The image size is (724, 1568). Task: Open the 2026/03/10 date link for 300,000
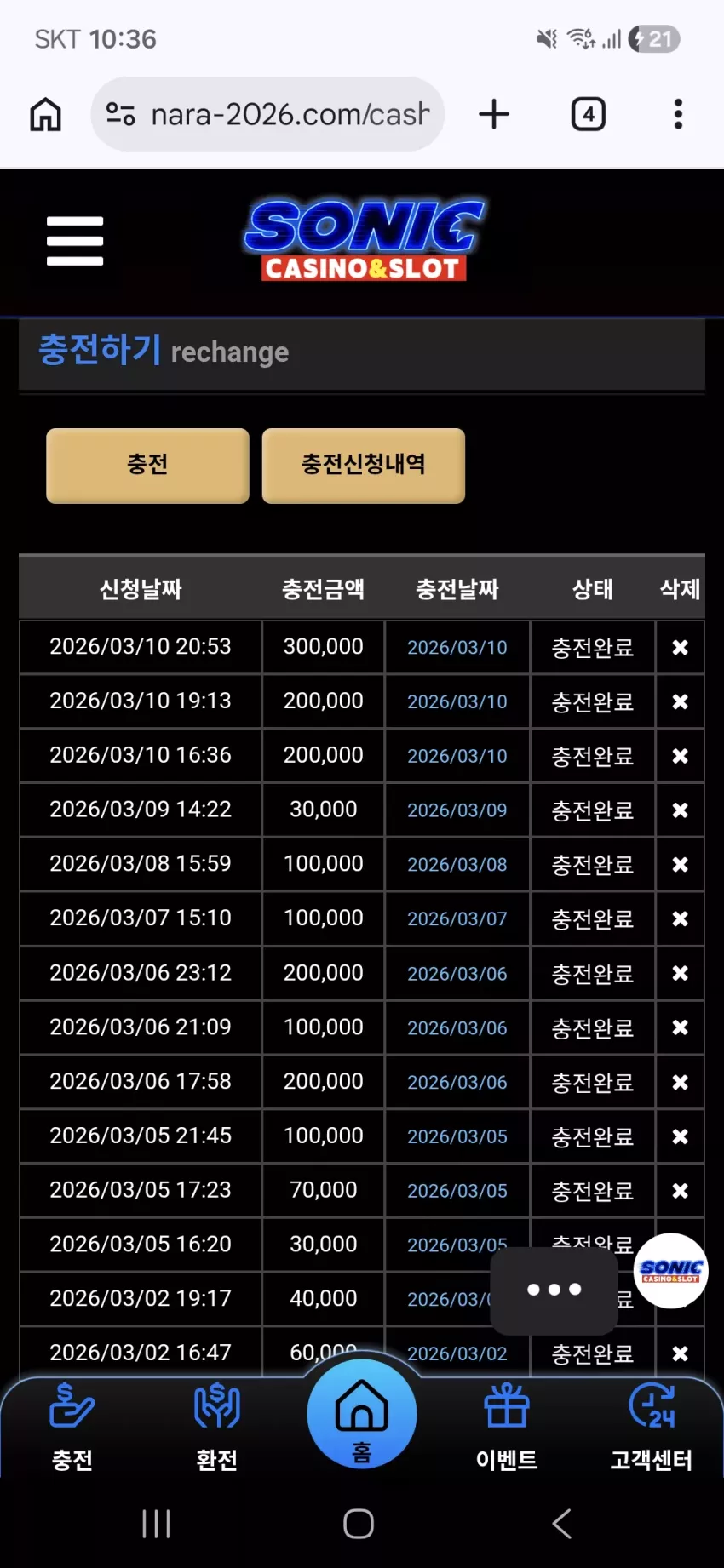[457, 648]
